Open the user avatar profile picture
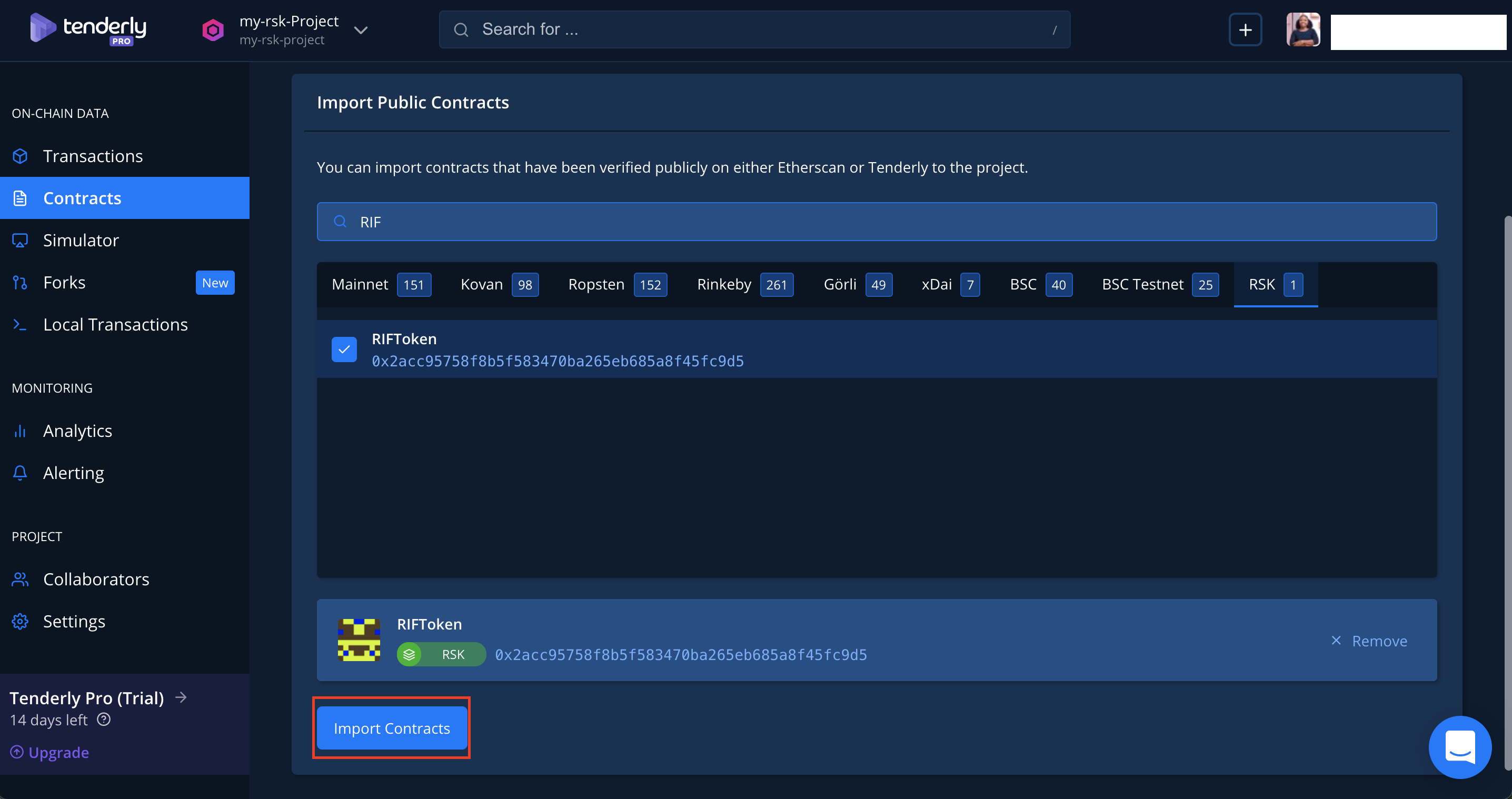Image resolution: width=1512 pixels, height=799 pixels. 1303,29
